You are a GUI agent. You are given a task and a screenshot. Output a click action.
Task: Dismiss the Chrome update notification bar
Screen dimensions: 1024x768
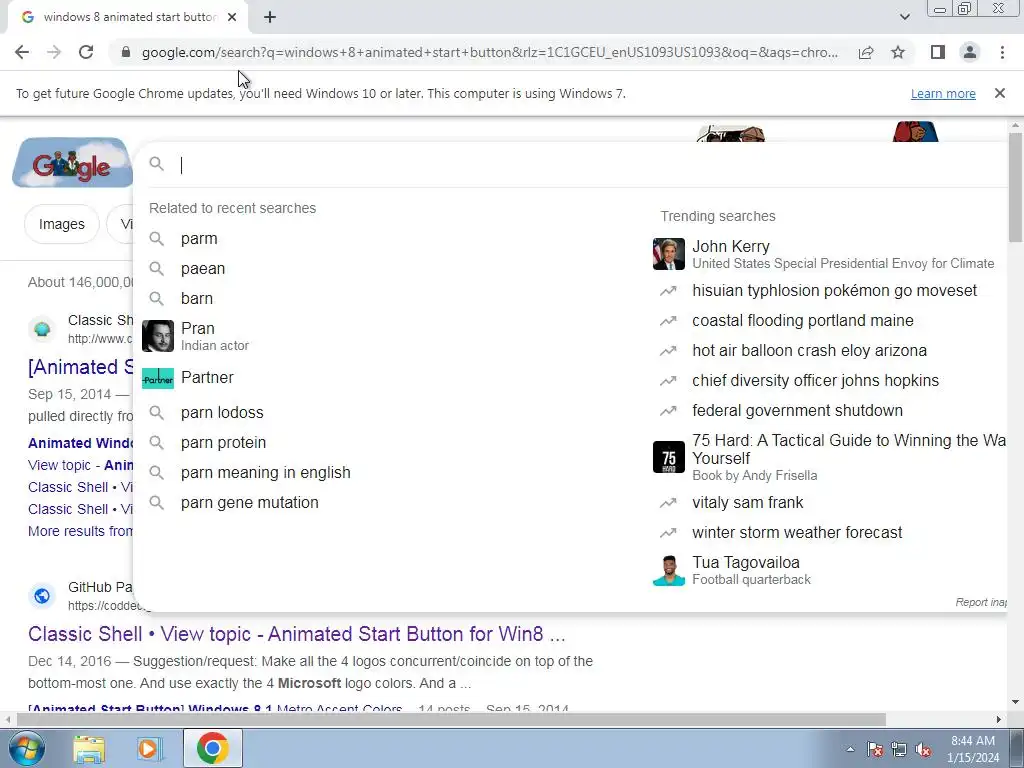point(999,93)
